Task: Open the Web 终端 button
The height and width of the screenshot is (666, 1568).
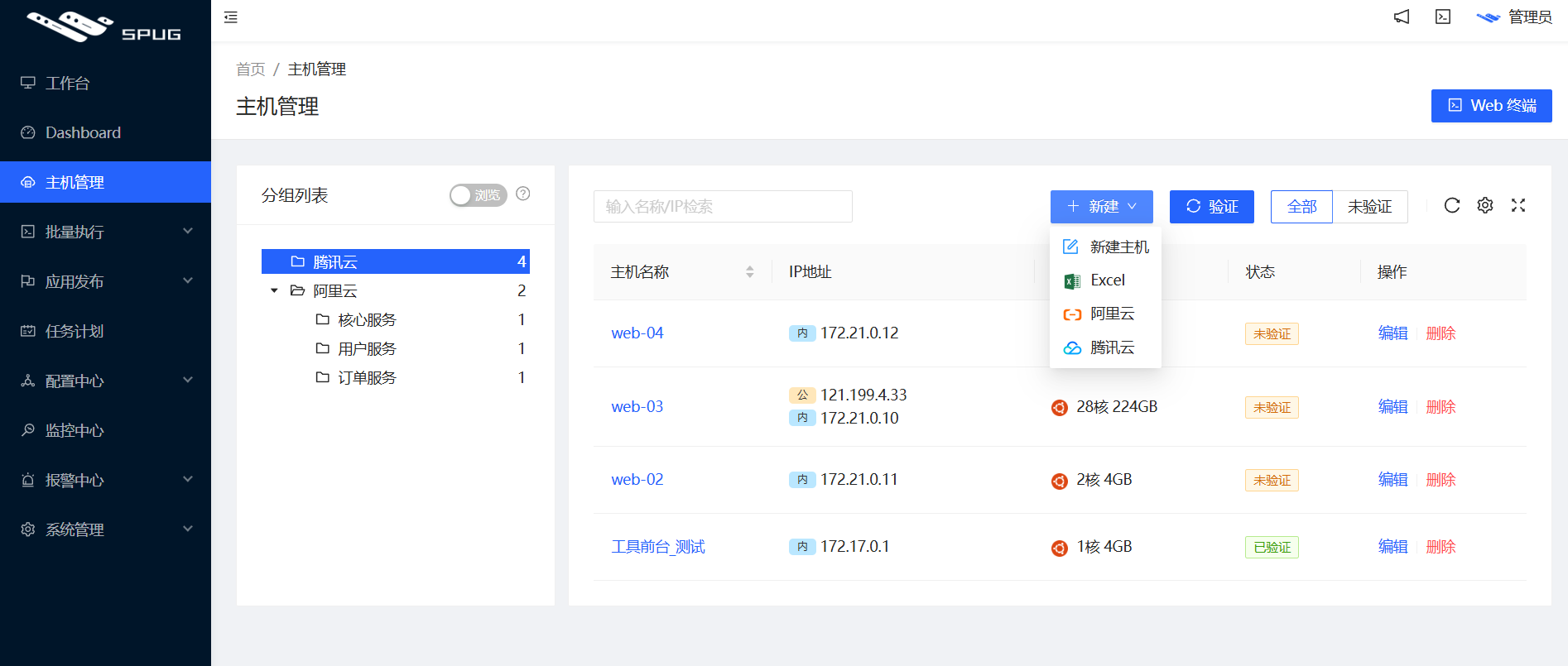Action: tap(1491, 106)
